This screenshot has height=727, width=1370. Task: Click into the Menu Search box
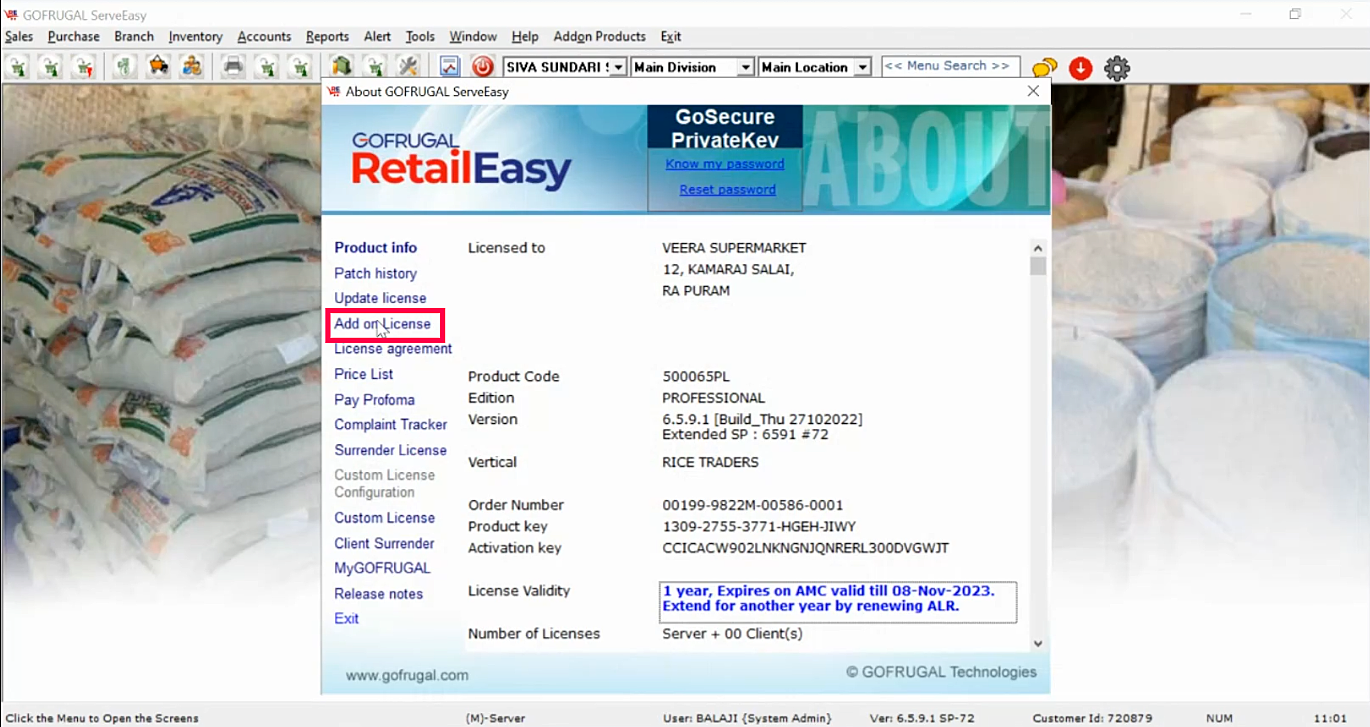951,66
